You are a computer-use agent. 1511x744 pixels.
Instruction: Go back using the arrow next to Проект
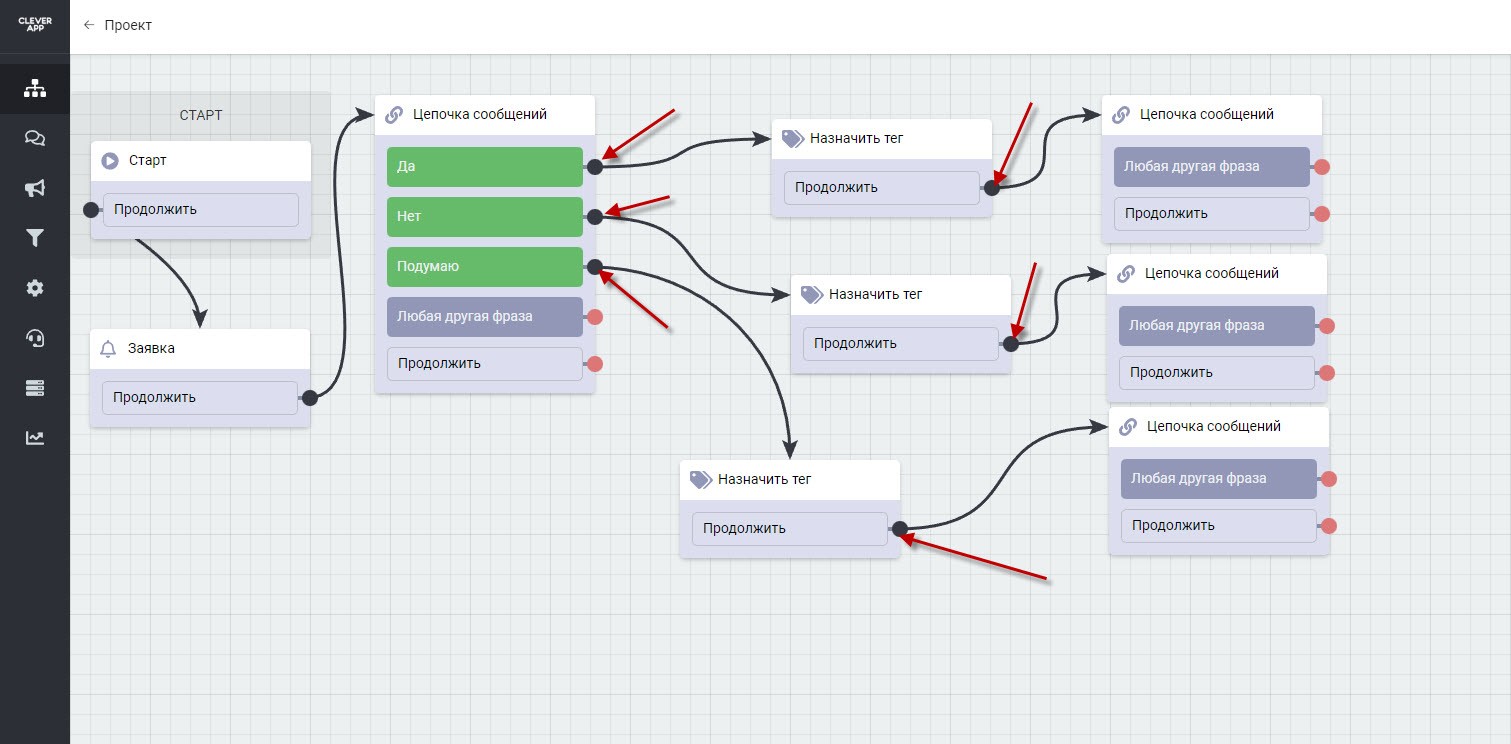pyautogui.click(x=89, y=25)
